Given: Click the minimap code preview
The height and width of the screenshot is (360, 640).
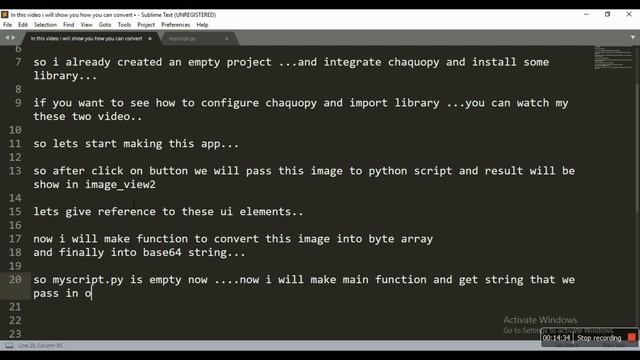Looking at the screenshot, I should (x=613, y=58).
